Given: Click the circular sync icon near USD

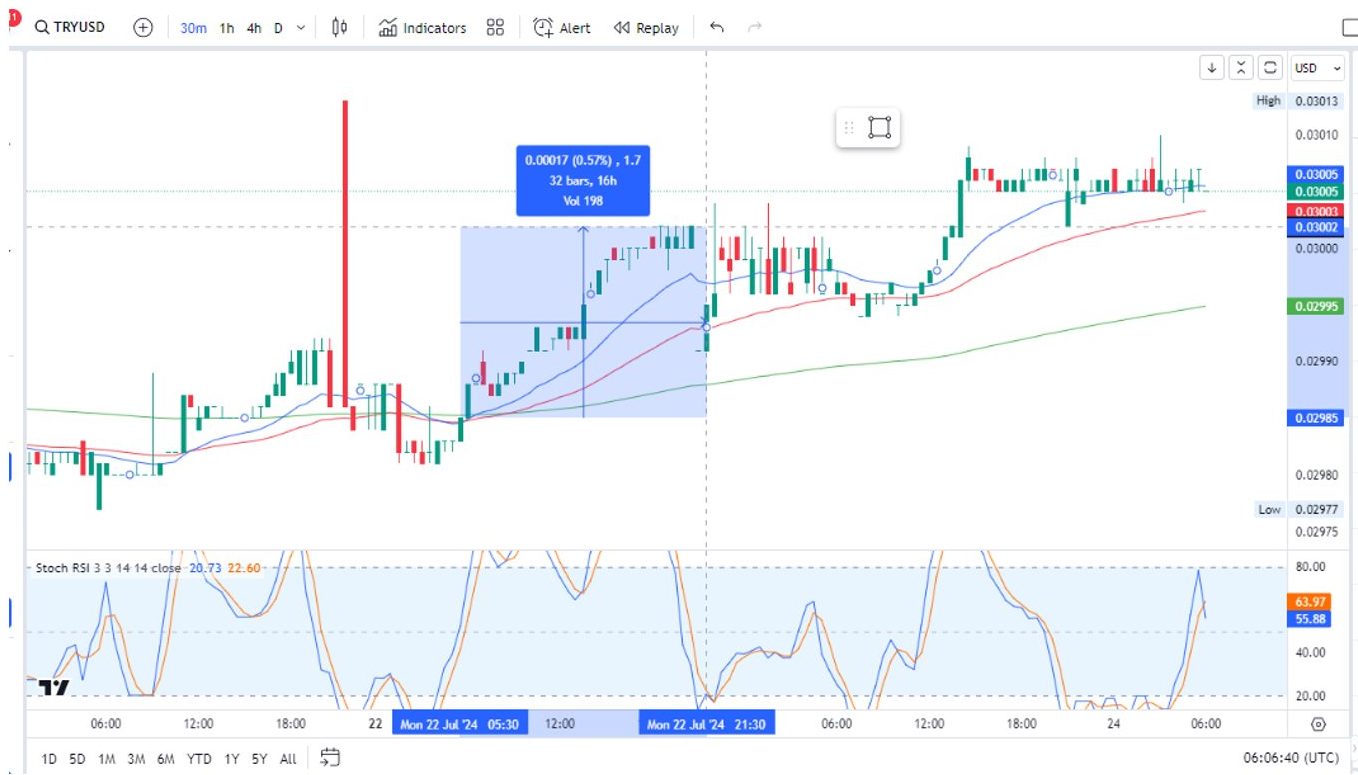Looking at the screenshot, I should click(x=1270, y=68).
